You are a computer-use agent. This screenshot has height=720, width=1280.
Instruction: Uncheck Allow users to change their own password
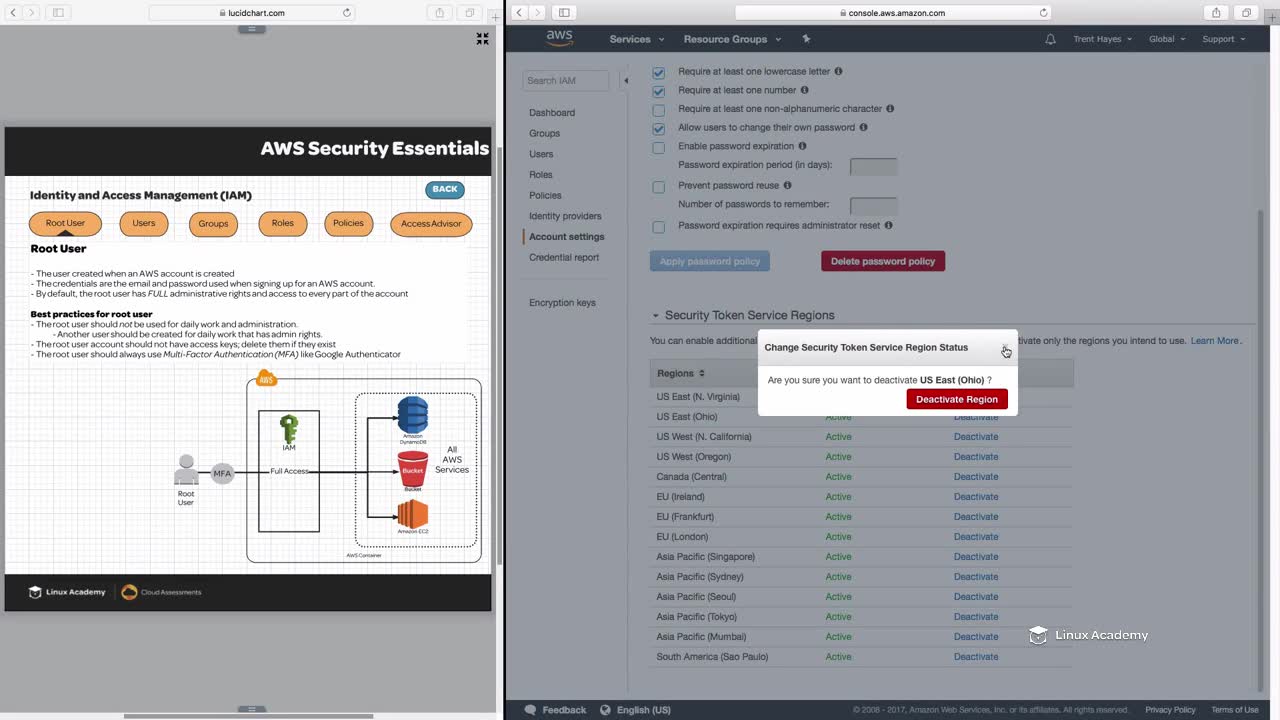click(x=658, y=129)
